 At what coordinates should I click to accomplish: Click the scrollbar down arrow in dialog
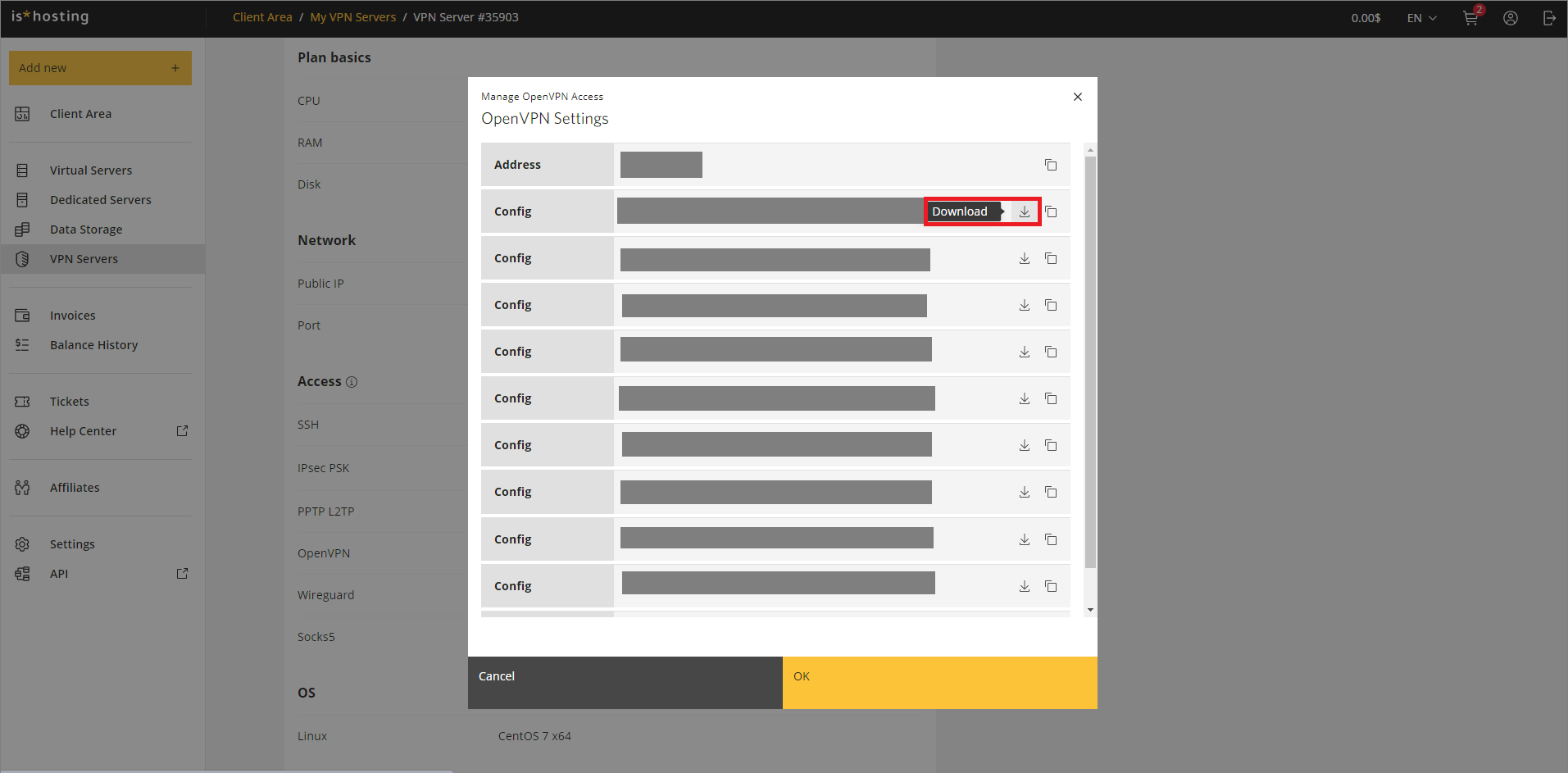1090,610
